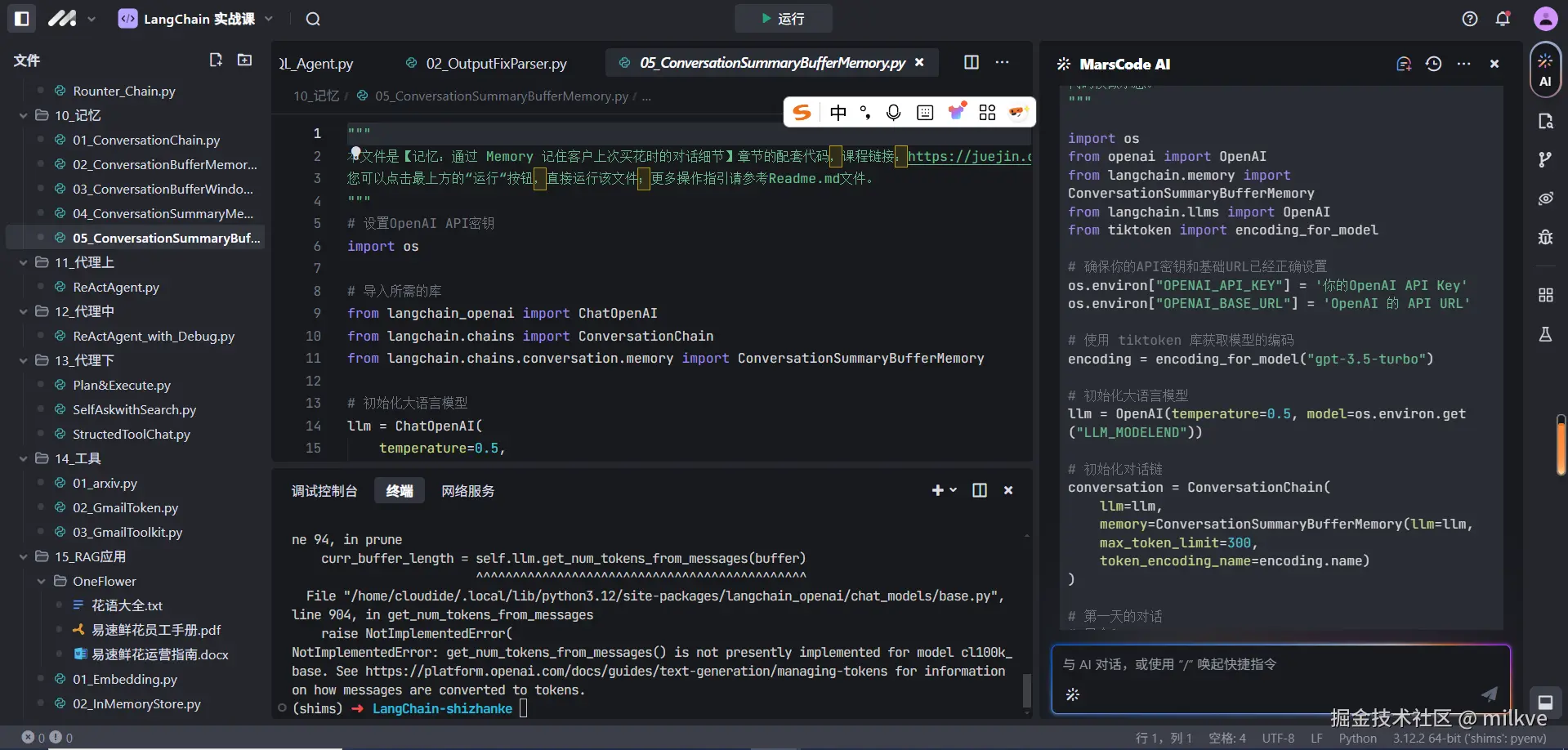Split the editor with the split view icon

(x=972, y=62)
